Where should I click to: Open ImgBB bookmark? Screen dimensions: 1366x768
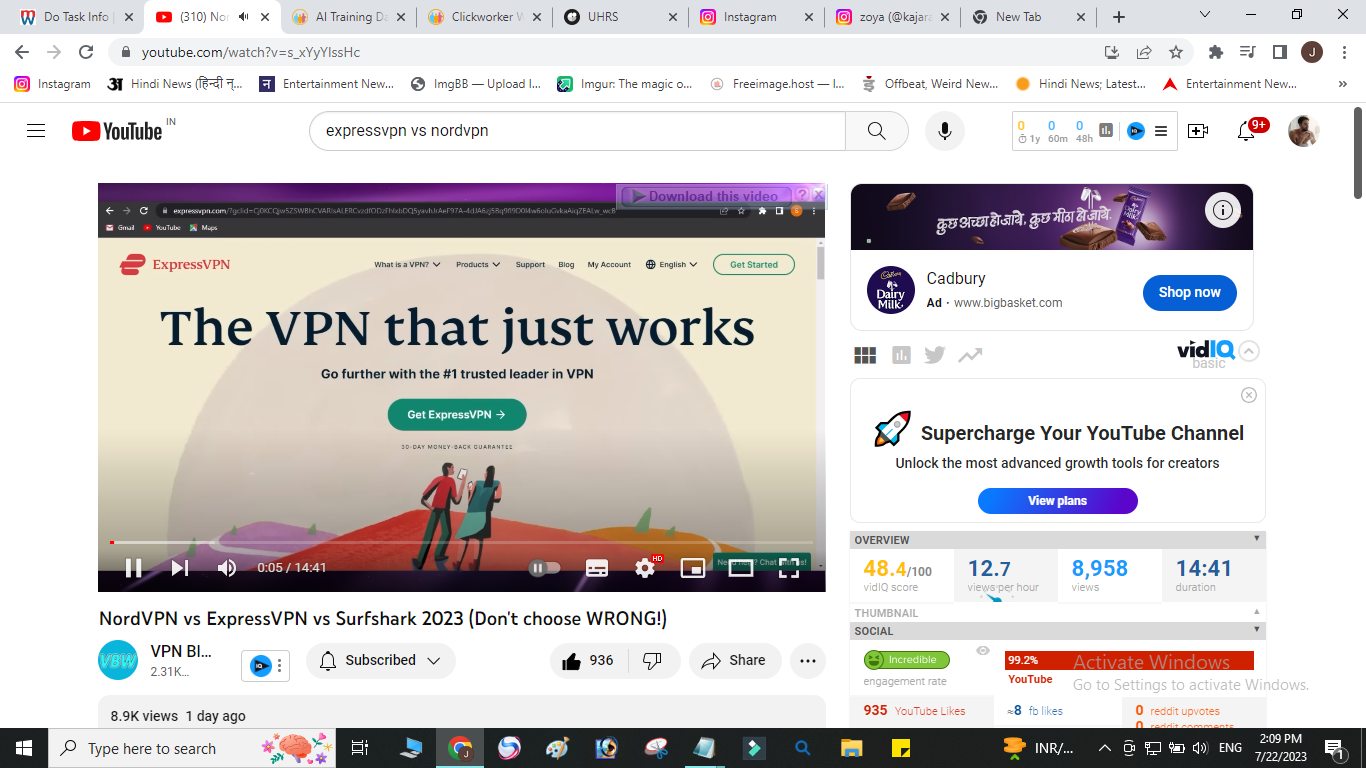coord(476,84)
